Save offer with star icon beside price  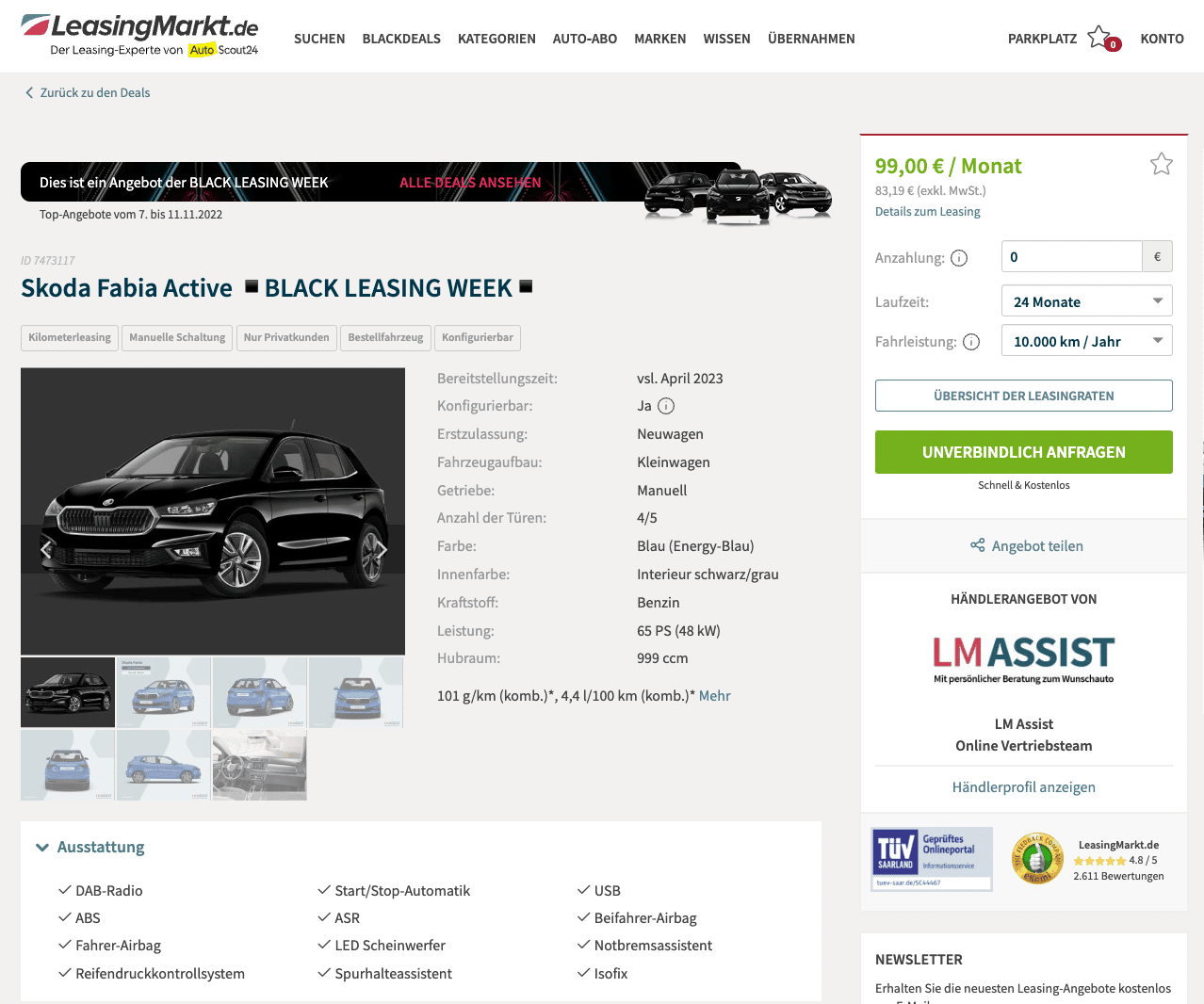pos(1161,164)
